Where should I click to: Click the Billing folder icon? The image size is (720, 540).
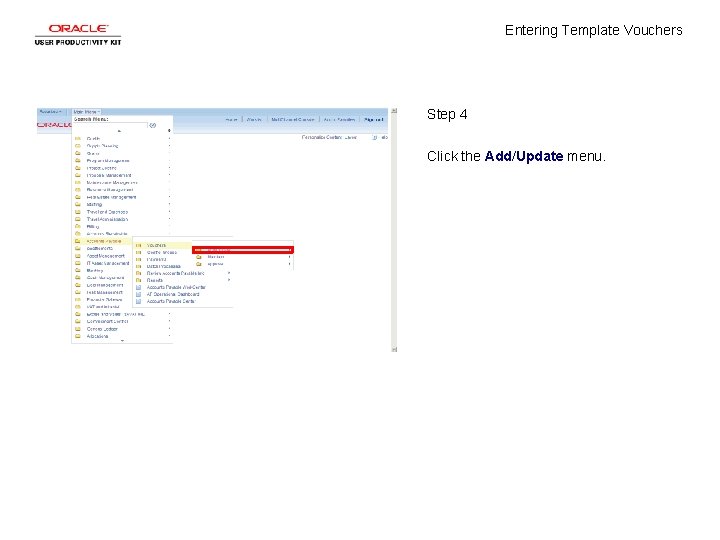click(78, 226)
